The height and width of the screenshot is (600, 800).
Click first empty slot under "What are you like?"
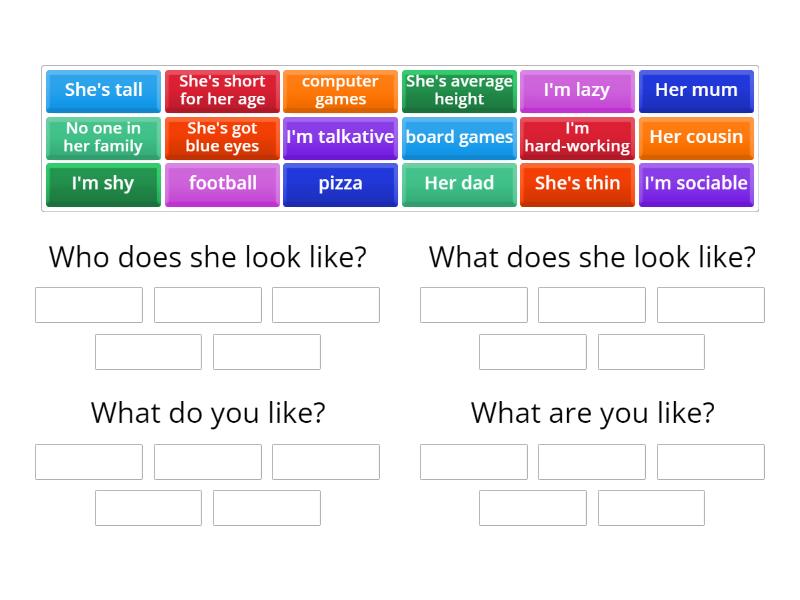click(474, 461)
